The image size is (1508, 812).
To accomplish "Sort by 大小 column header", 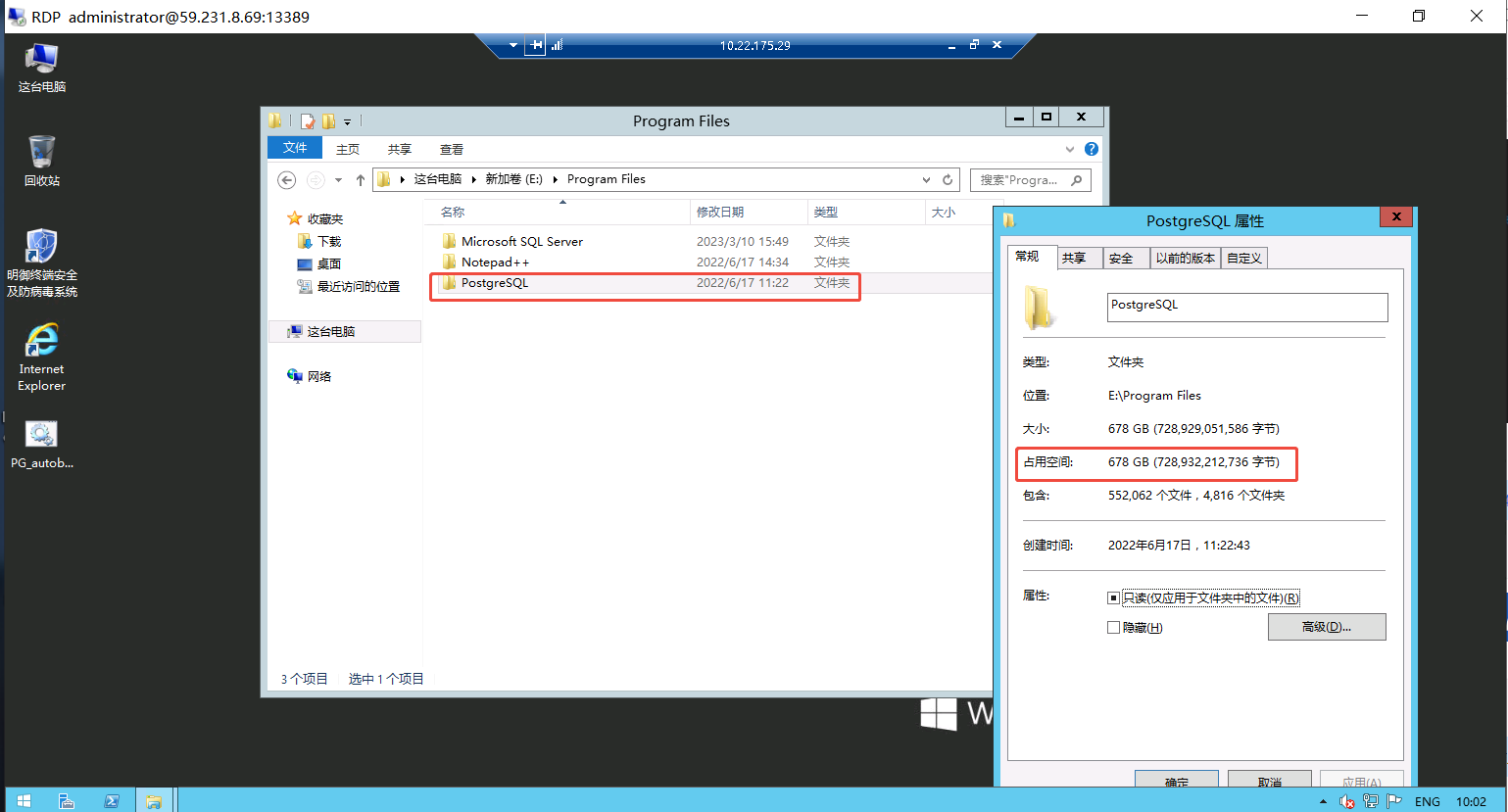I will pyautogui.click(x=958, y=212).
